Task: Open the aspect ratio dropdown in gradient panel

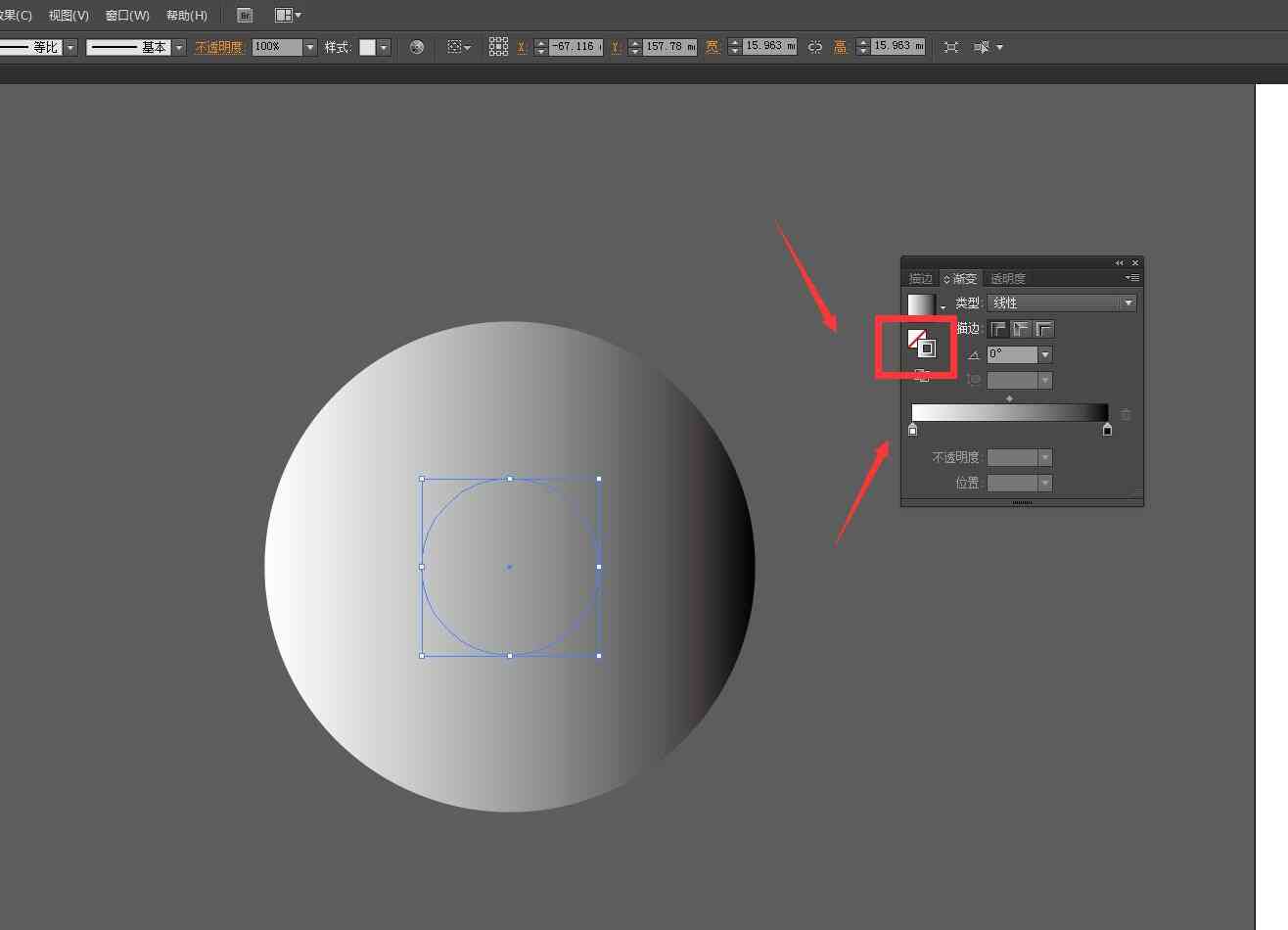Action: pos(1045,380)
